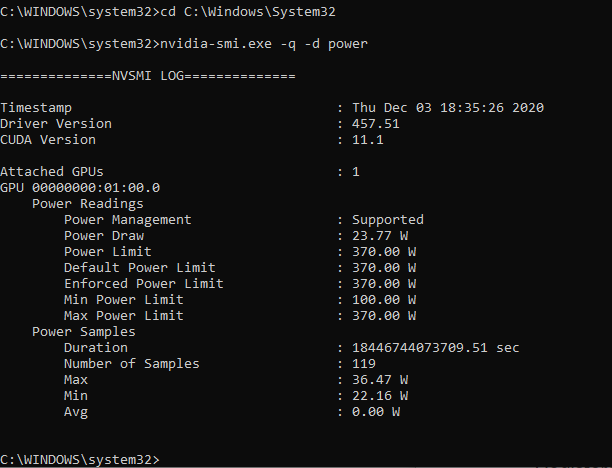Click the Default Power Limit label
Screen dimensions: 612x468
140,268
